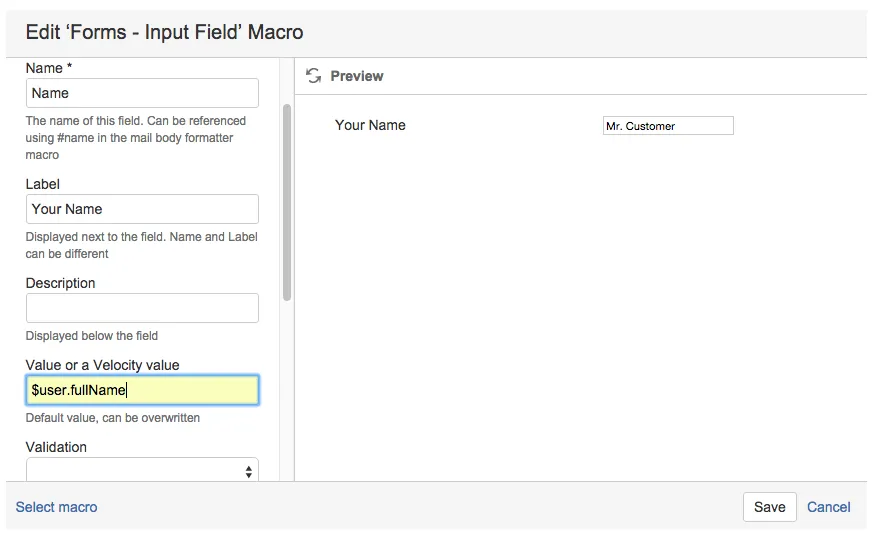Click the Velocity value field with $user.fullName
Screen dimensions: 876x537
[x=142, y=390]
